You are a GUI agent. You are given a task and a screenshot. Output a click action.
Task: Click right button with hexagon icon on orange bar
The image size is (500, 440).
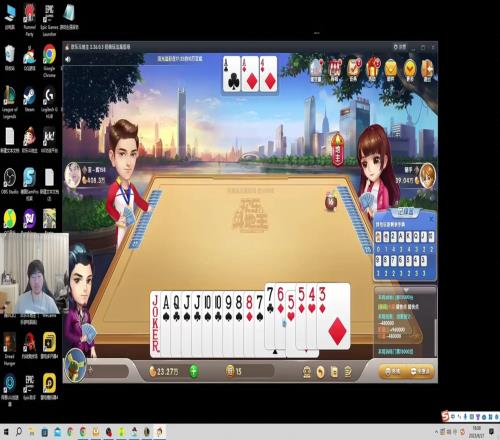tap(421, 371)
